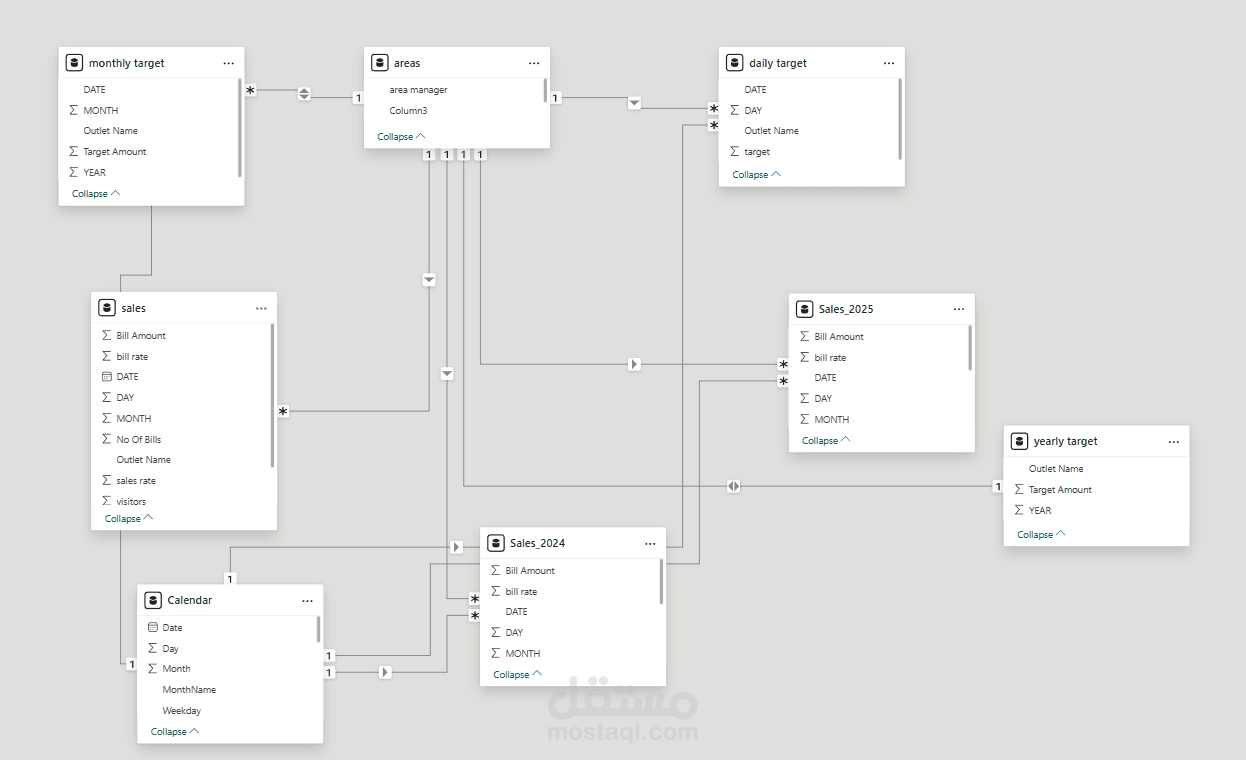Collapse the Sales_2024 table
This screenshot has height=760, width=1246.
pos(517,674)
